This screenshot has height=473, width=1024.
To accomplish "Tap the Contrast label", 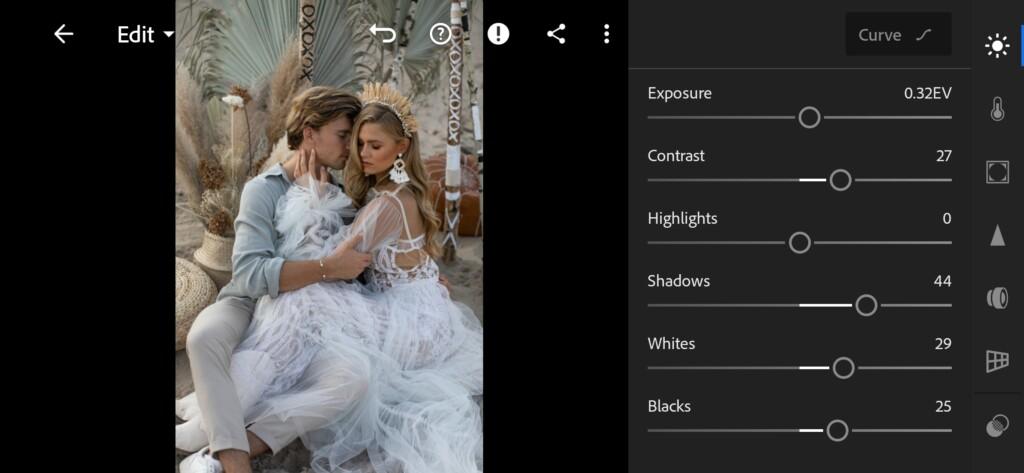I will pyautogui.click(x=677, y=156).
